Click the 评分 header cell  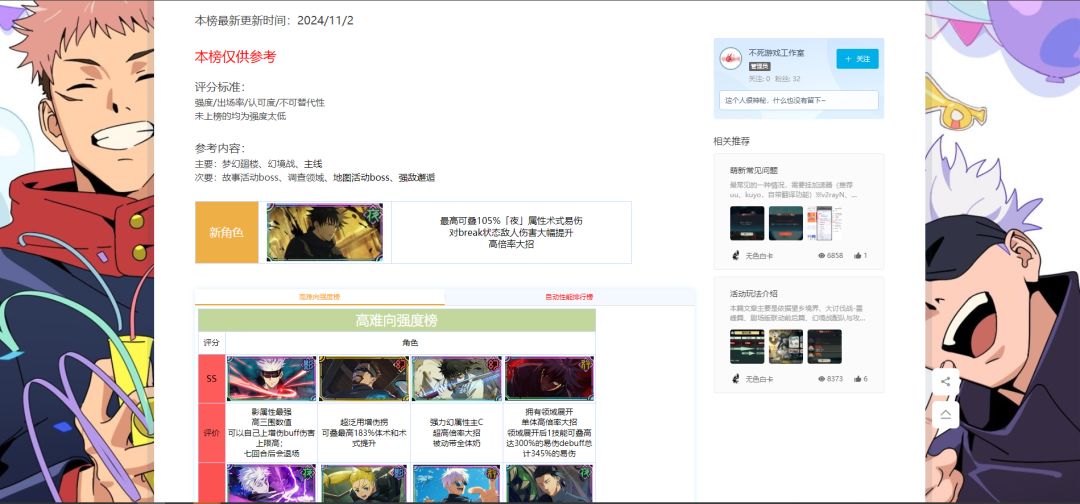(x=211, y=342)
